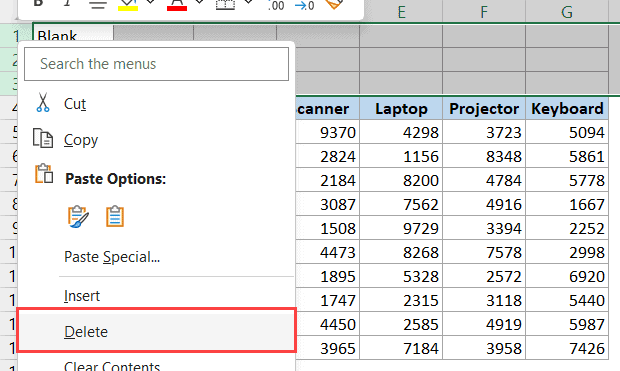The width and height of the screenshot is (620, 371).
Task: Choose Clear Contents from the context menu
Action: [x=112, y=366]
